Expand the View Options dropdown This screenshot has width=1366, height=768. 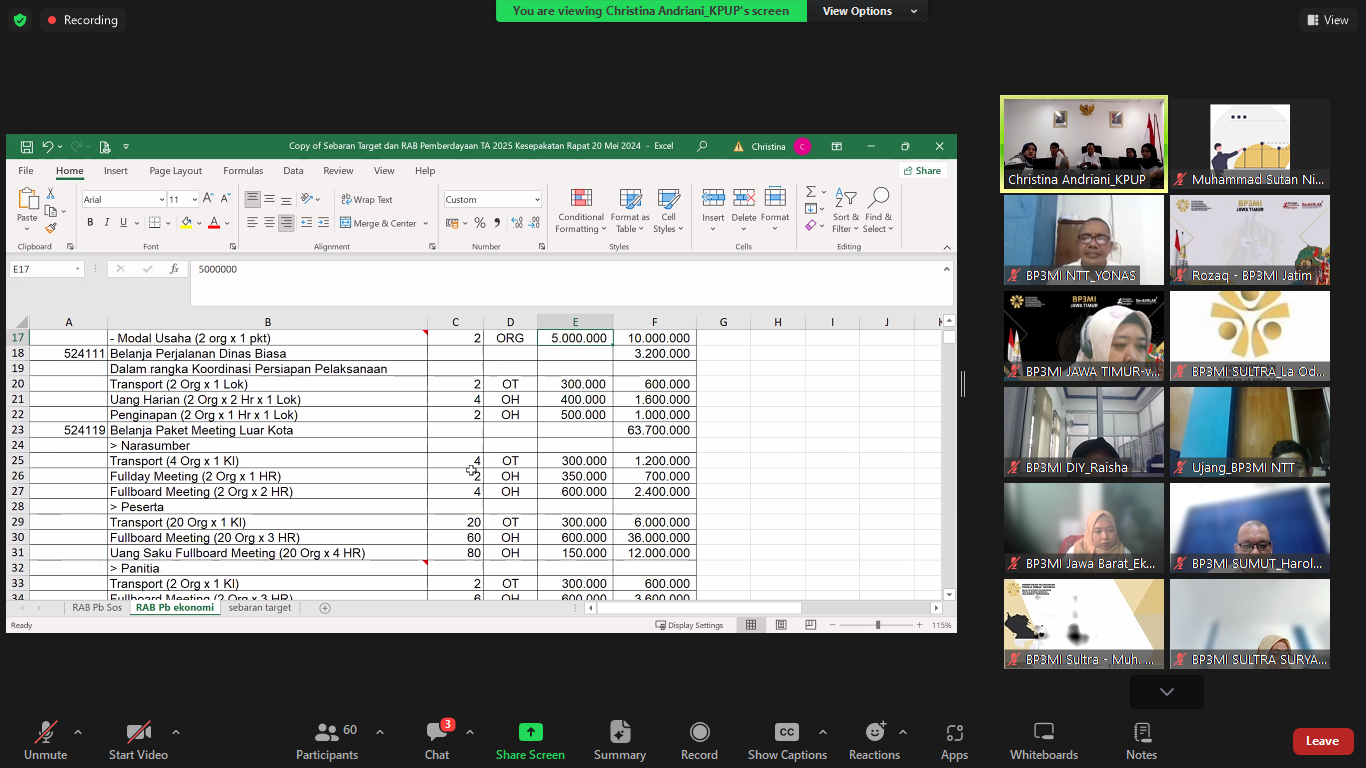tap(869, 11)
